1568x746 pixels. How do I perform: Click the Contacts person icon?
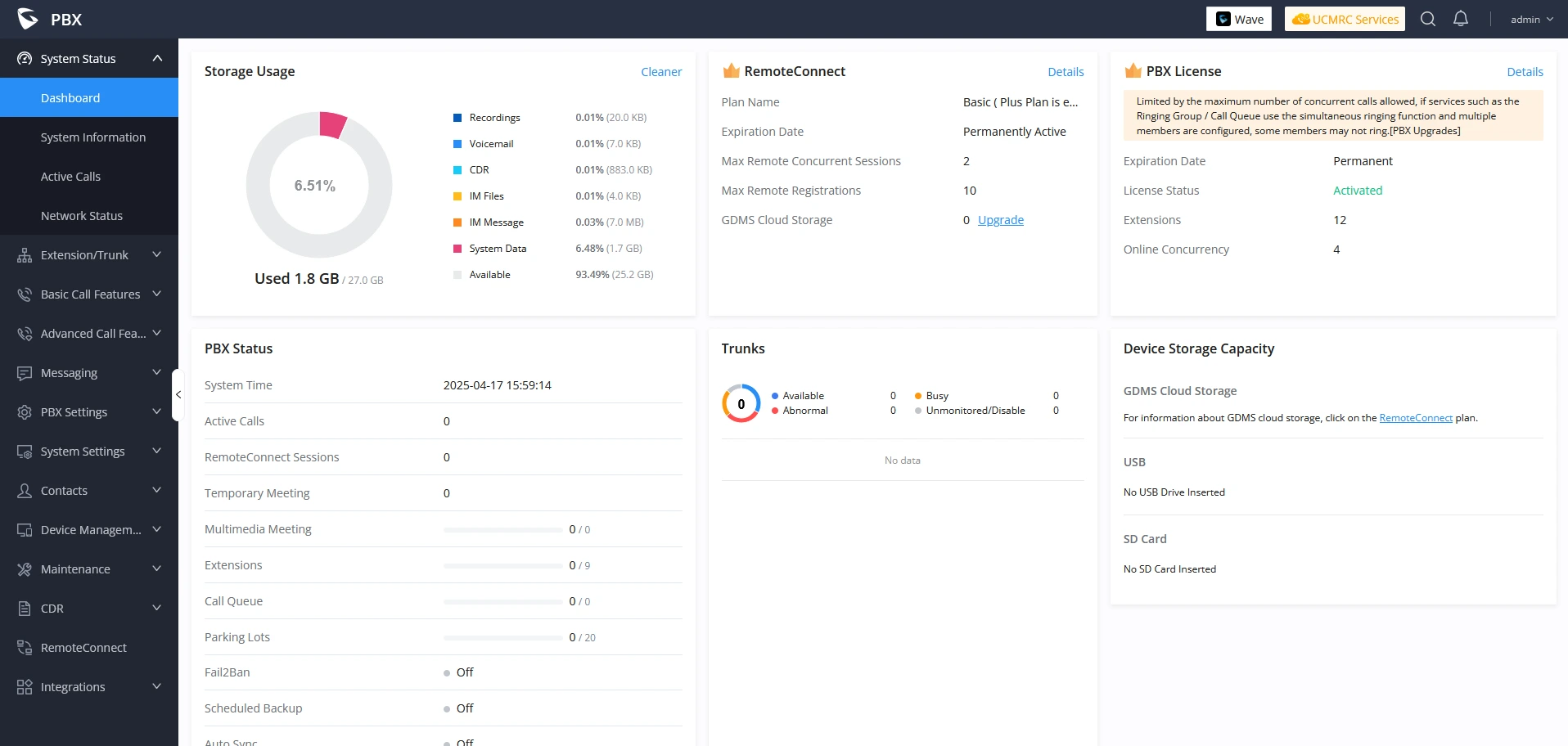point(25,491)
